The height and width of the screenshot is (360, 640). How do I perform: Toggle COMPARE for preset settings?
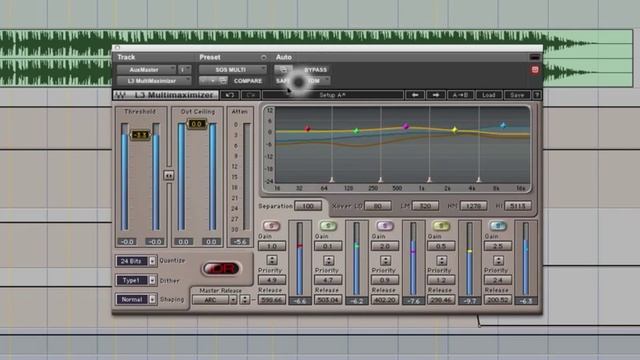[248, 81]
